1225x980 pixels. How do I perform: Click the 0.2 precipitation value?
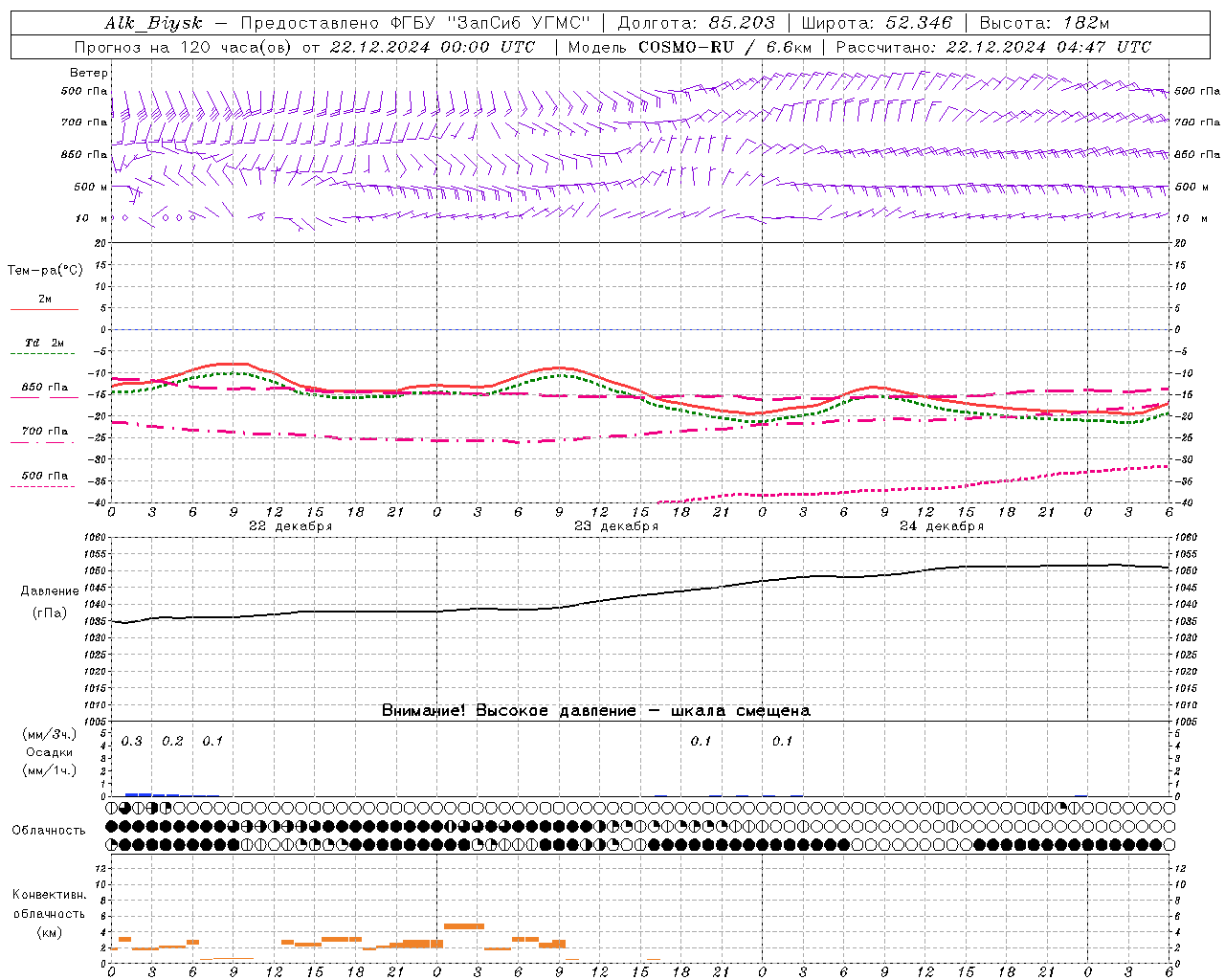coord(172,742)
